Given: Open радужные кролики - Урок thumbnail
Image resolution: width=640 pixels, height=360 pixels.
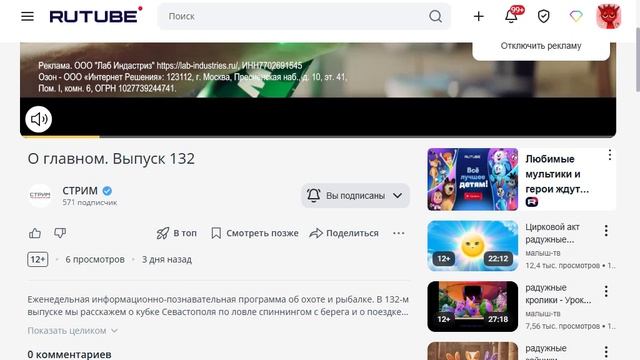Looking at the screenshot, I should (x=473, y=307).
